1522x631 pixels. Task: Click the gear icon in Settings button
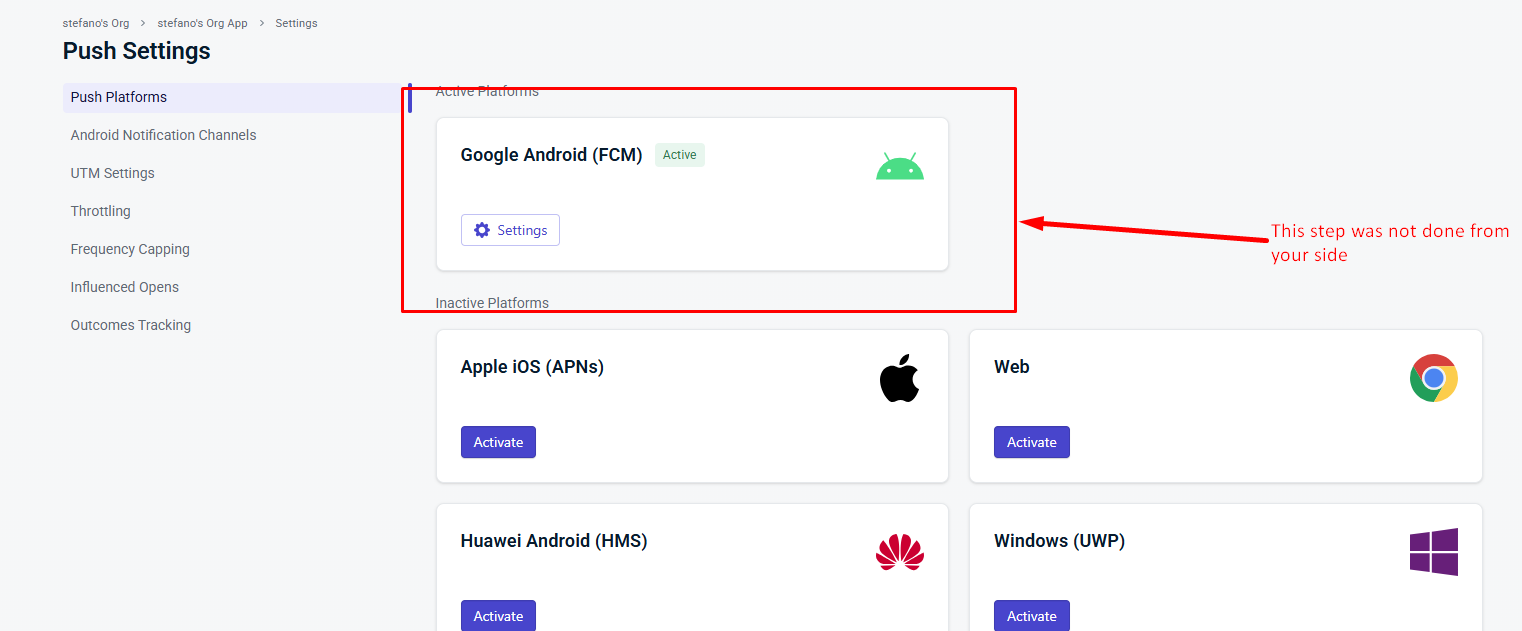click(482, 230)
